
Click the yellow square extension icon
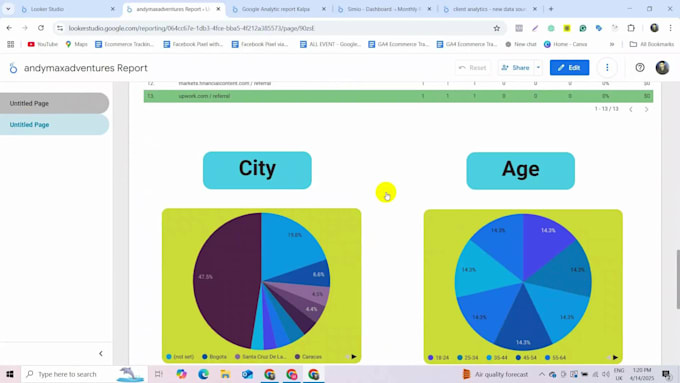(567, 28)
